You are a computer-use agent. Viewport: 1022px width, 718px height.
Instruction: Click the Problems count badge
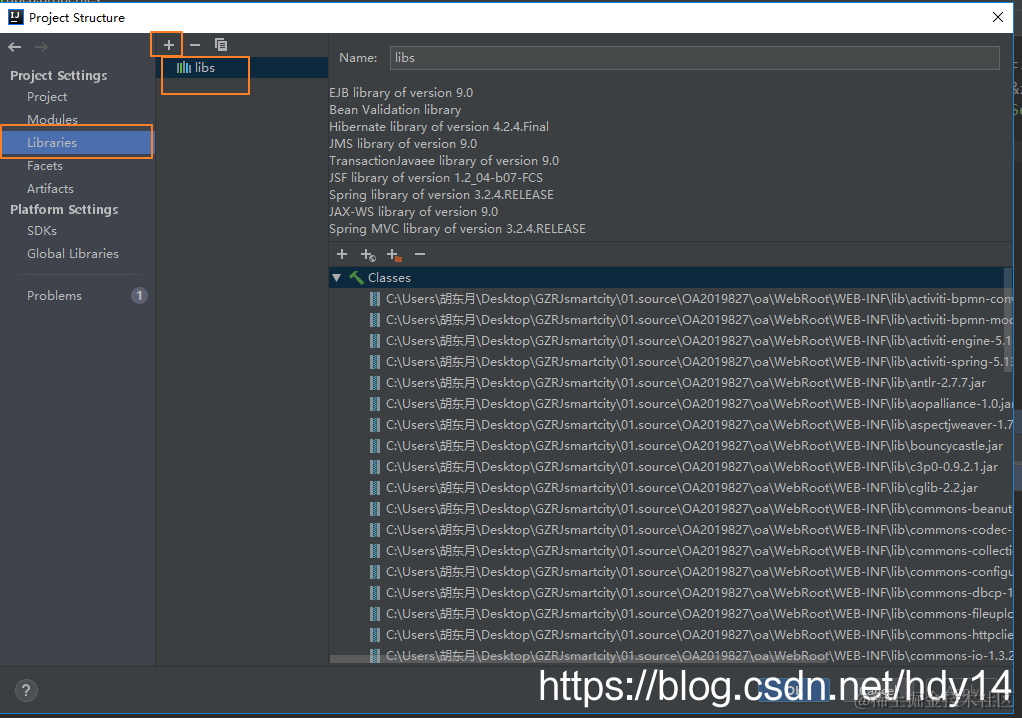pyautogui.click(x=139, y=296)
